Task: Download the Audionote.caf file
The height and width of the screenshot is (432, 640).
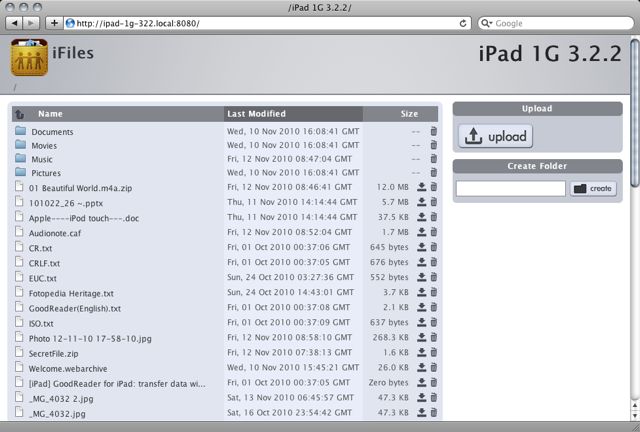Action: pyautogui.click(x=421, y=232)
